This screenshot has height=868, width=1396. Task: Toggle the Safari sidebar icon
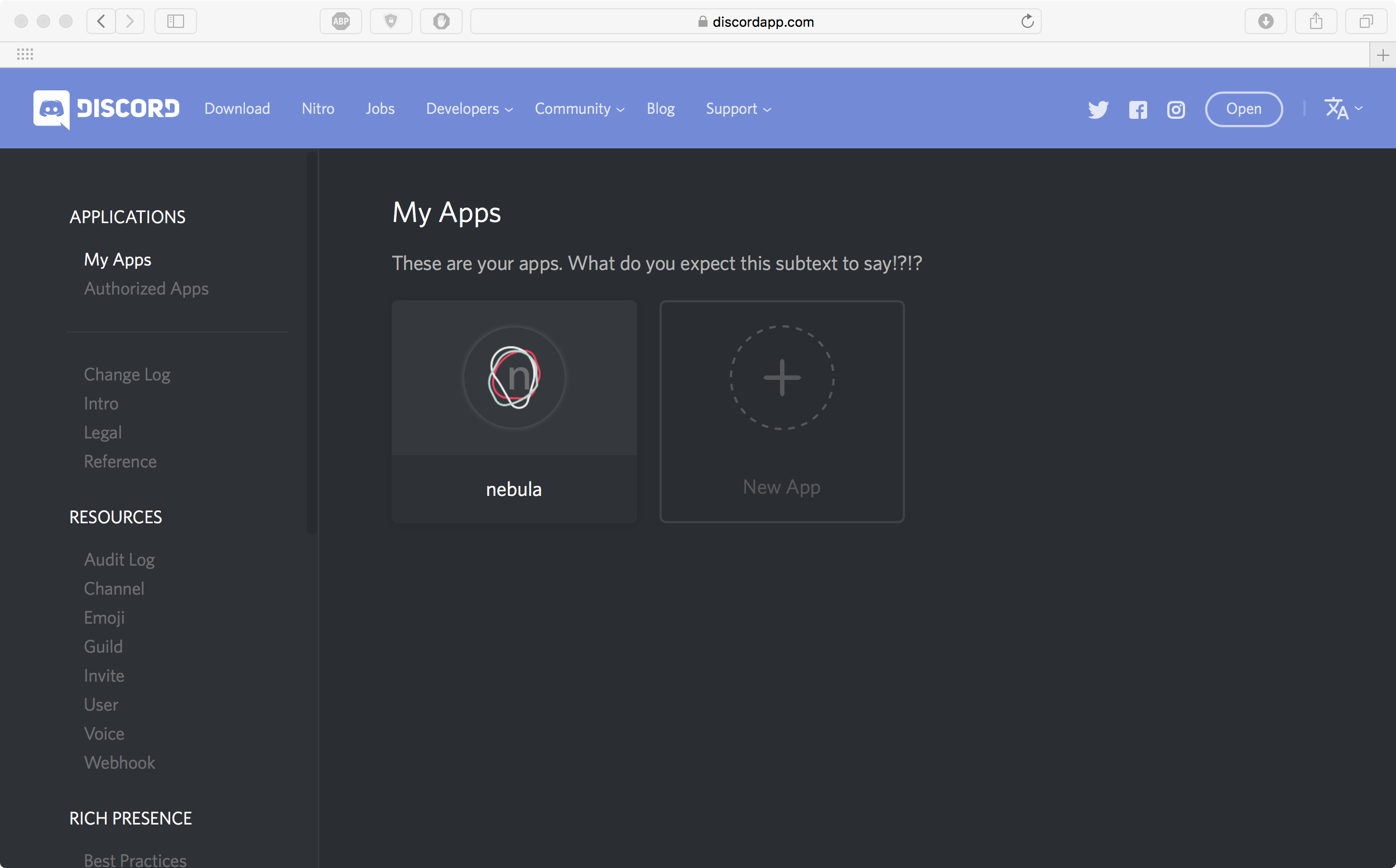click(176, 22)
